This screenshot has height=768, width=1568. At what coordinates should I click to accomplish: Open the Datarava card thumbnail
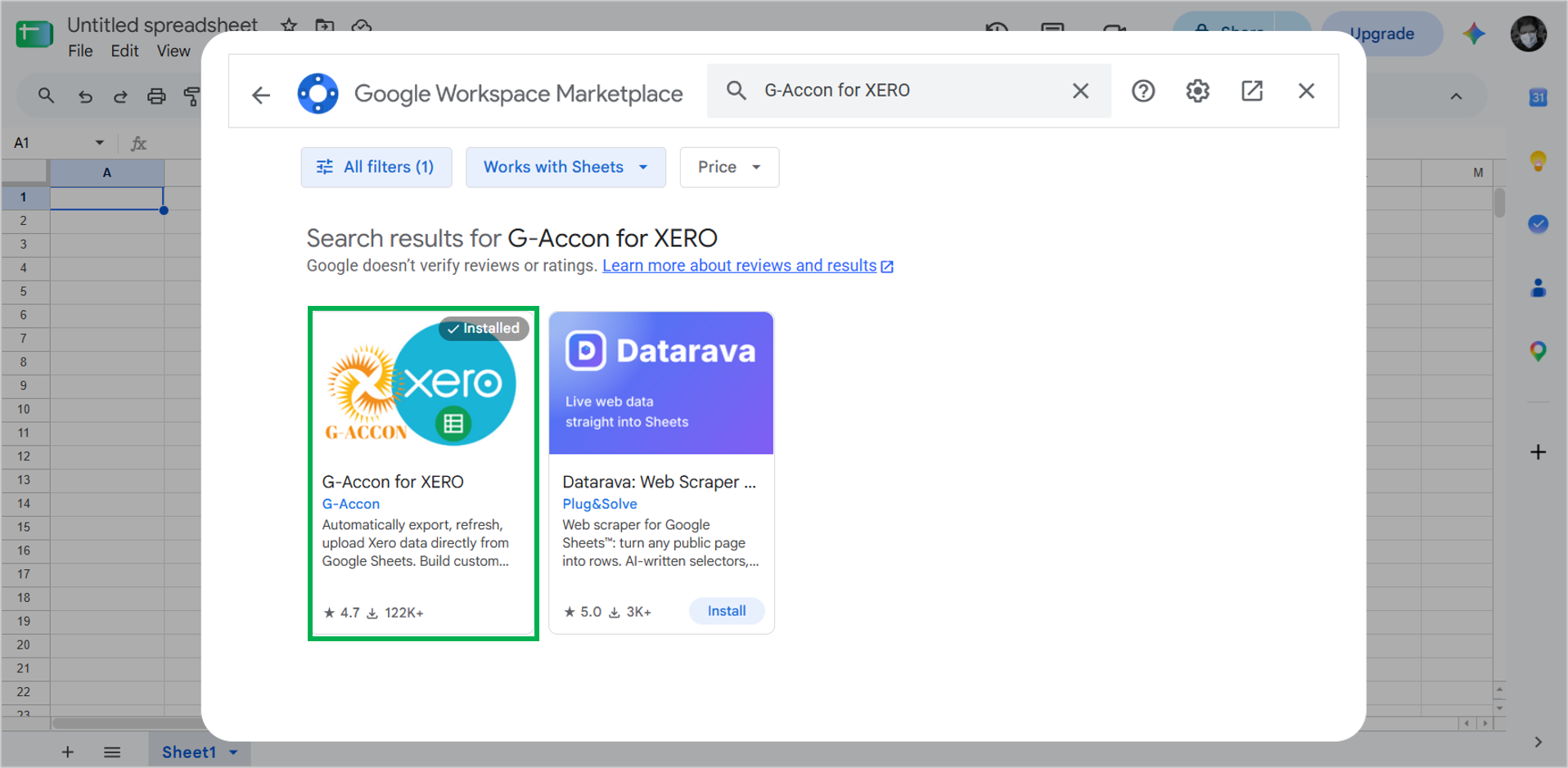click(661, 383)
